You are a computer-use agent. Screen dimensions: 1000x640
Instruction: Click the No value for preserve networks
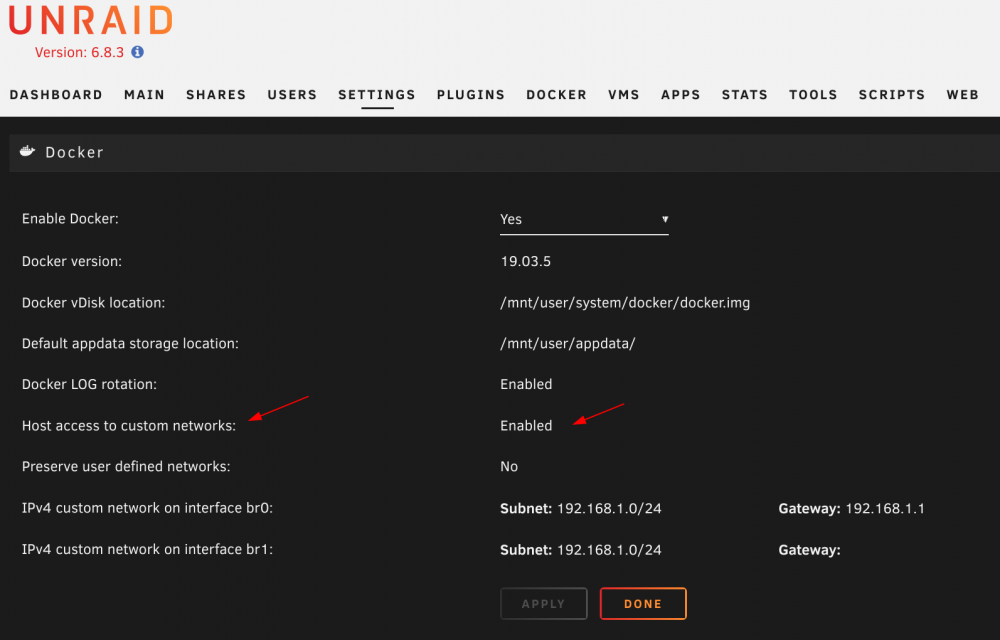pyautogui.click(x=509, y=467)
